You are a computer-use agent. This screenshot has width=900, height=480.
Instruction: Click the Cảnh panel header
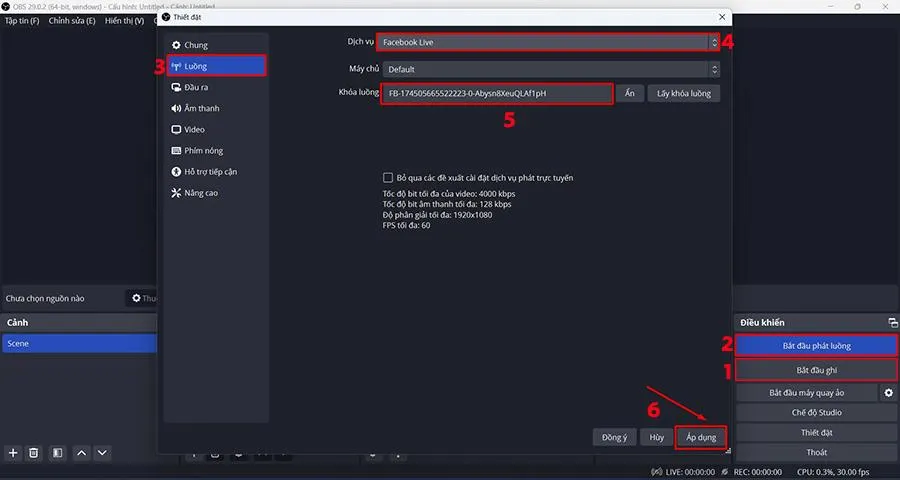[79, 323]
